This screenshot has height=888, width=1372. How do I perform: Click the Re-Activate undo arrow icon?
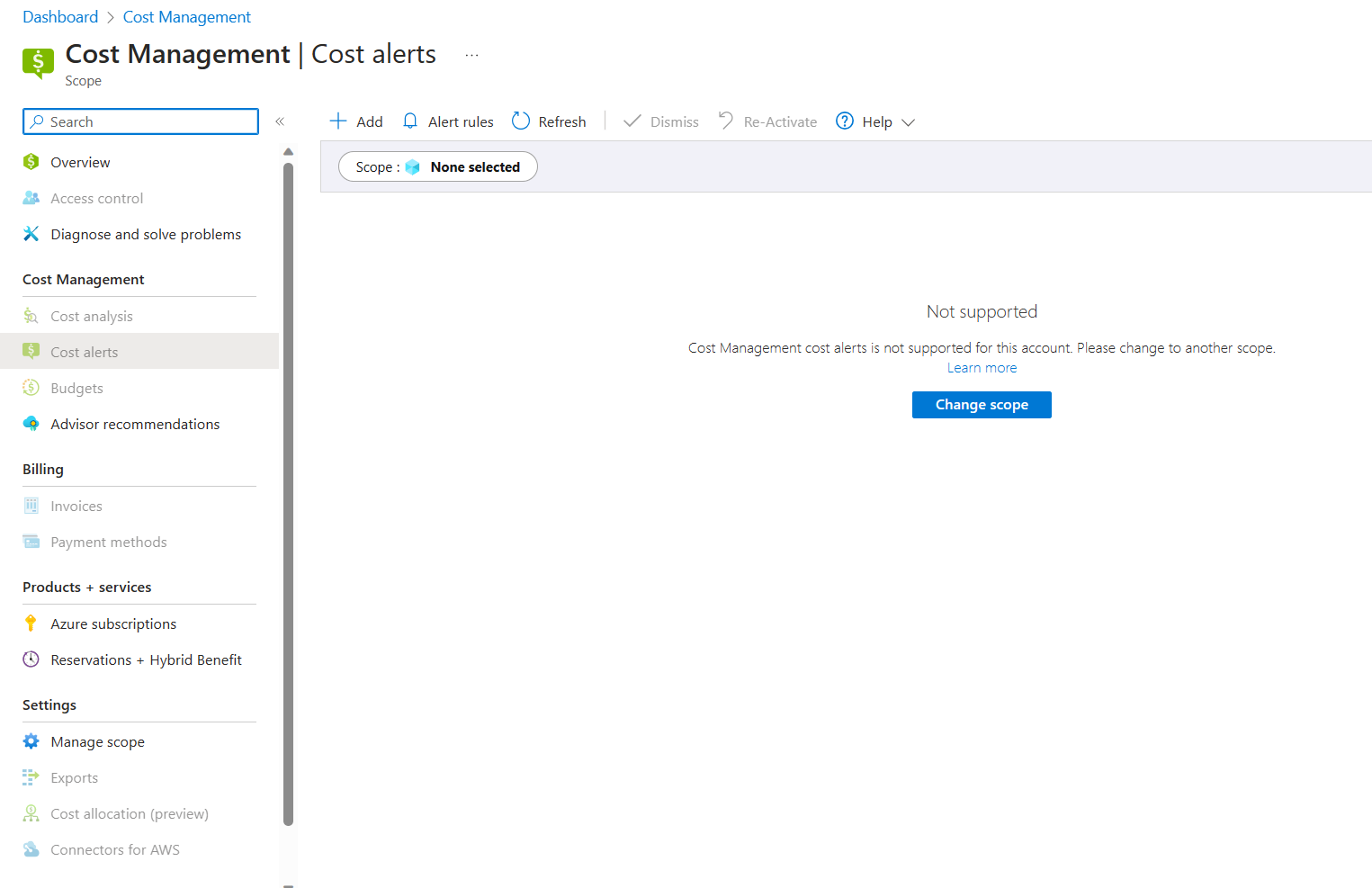(x=726, y=121)
